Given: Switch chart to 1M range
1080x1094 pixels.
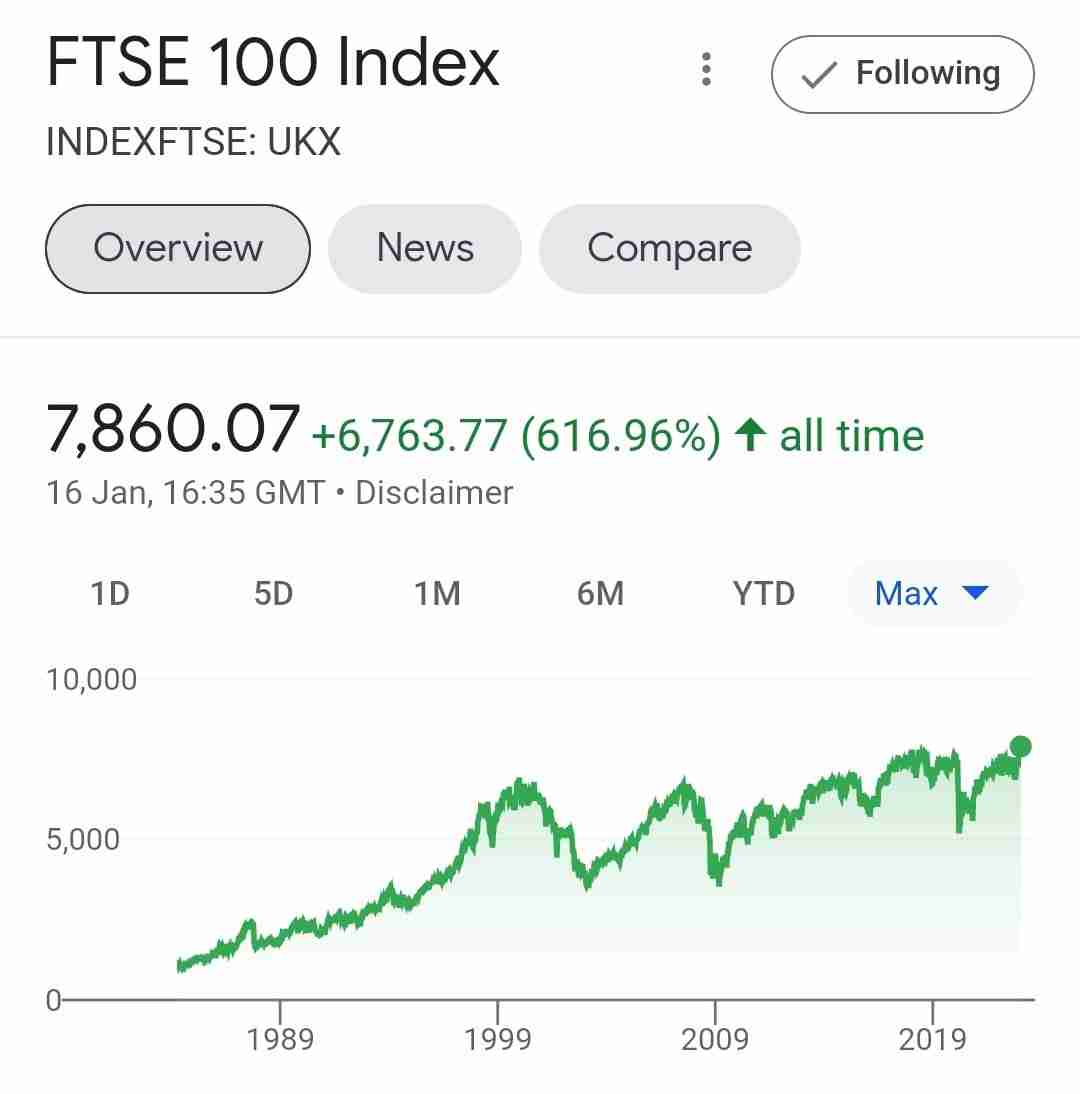Looking at the screenshot, I should [x=437, y=594].
